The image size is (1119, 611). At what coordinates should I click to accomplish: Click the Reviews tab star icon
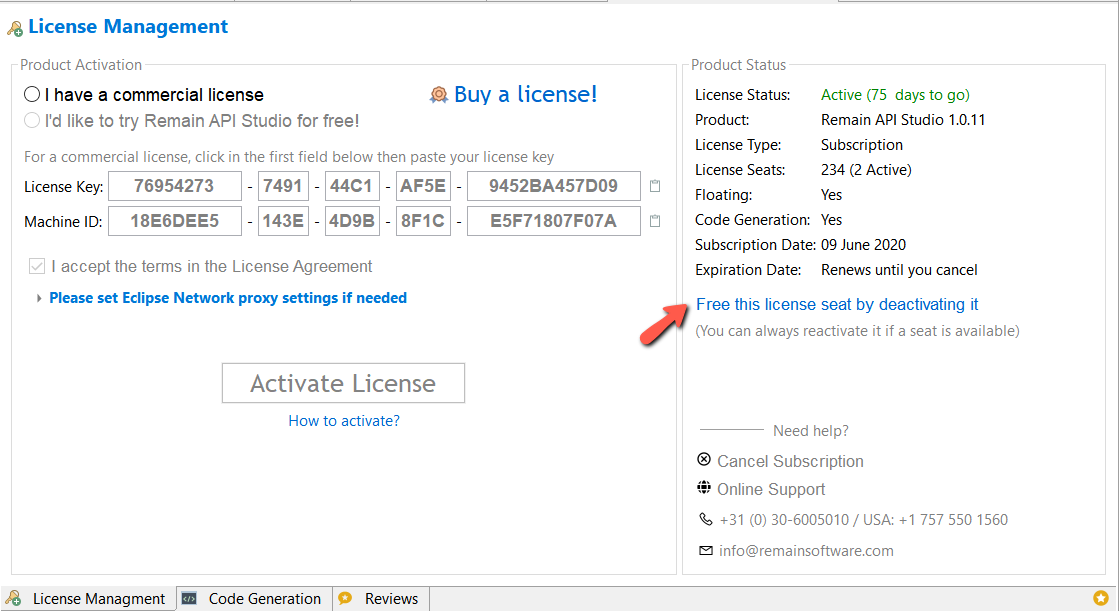[345, 598]
